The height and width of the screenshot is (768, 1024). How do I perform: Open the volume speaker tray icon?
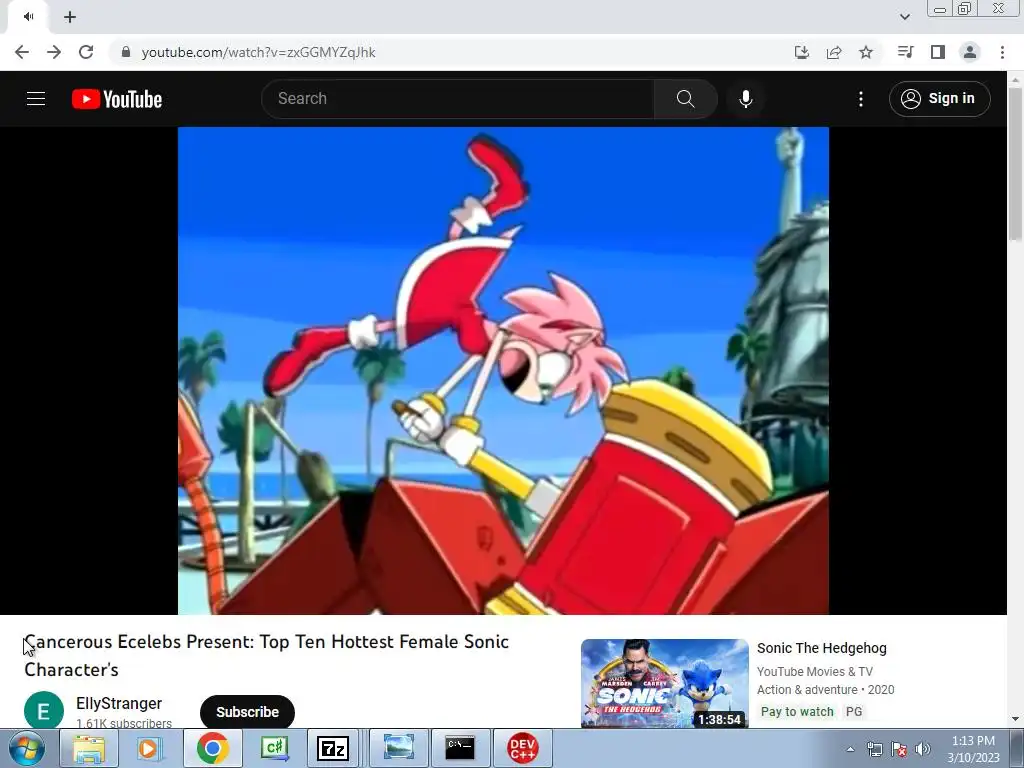pyautogui.click(x=923, y=749)
